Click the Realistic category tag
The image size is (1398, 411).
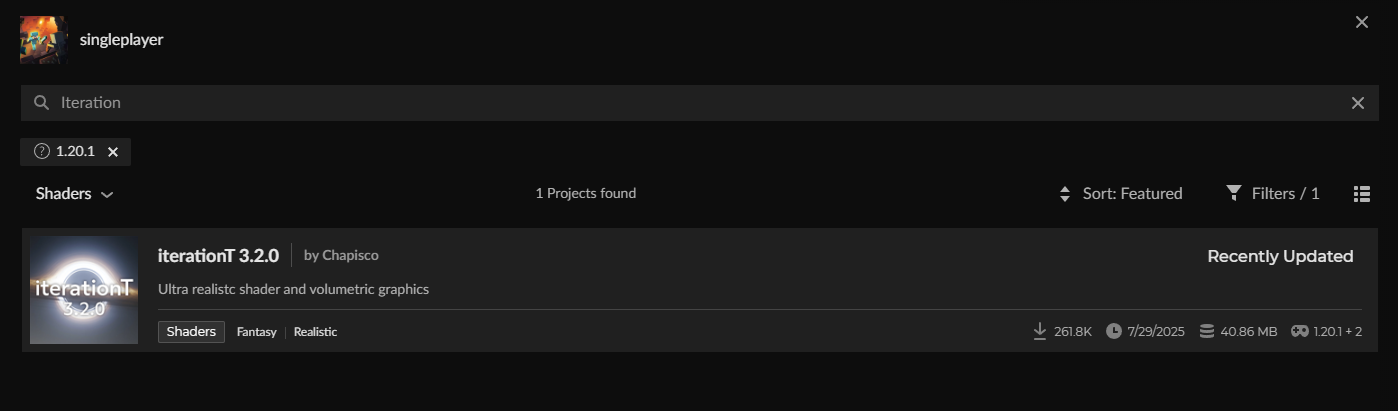(x=315, y=332)
